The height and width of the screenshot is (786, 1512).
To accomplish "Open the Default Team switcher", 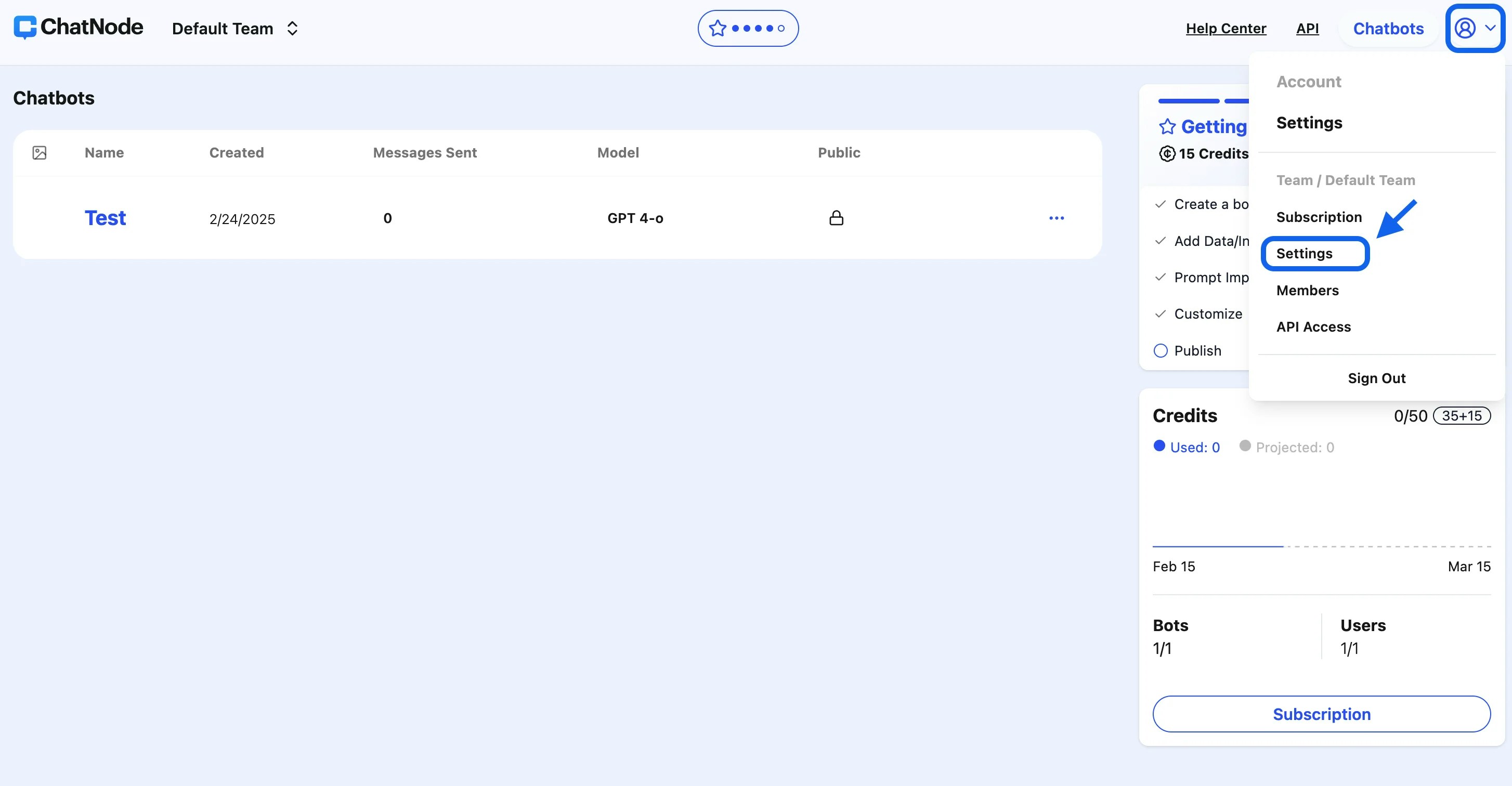I will coord(236,28).
